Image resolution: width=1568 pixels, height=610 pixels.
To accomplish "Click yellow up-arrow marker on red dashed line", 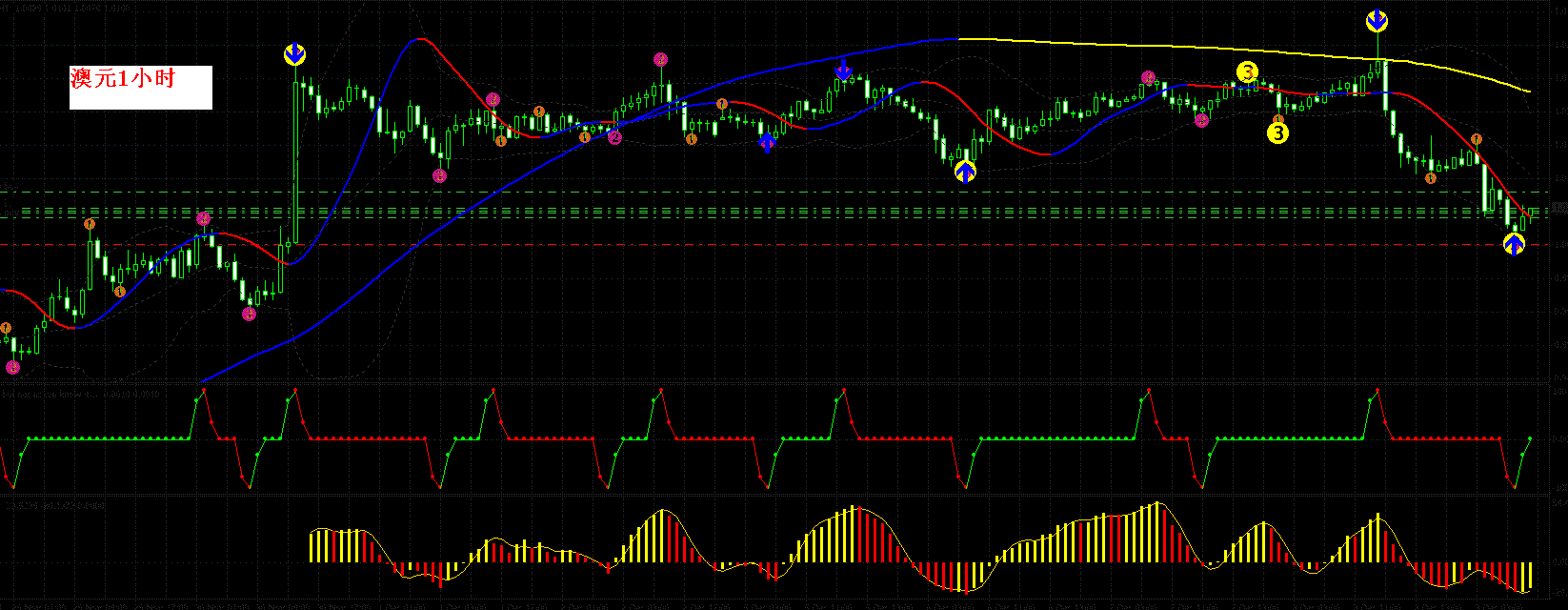I will point(1514,245).
